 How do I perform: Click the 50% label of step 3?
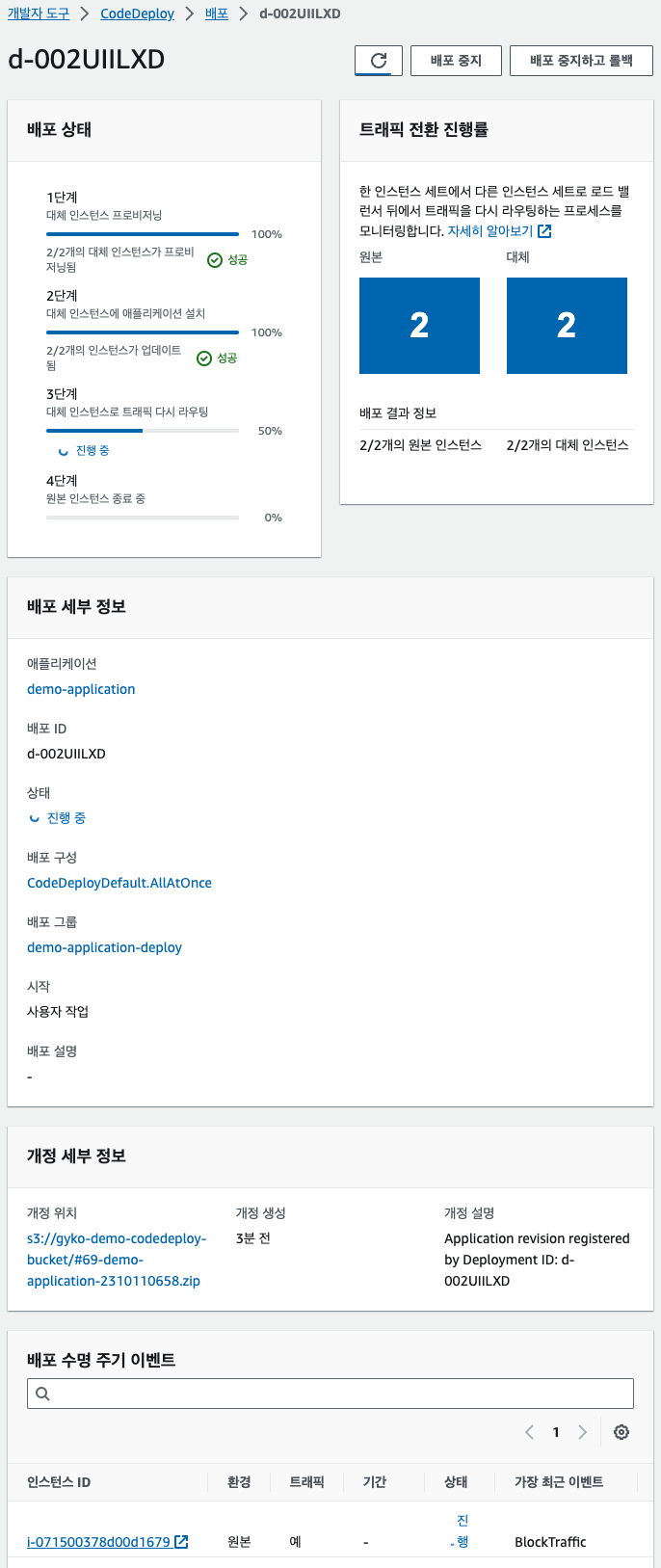click(270, 431)
